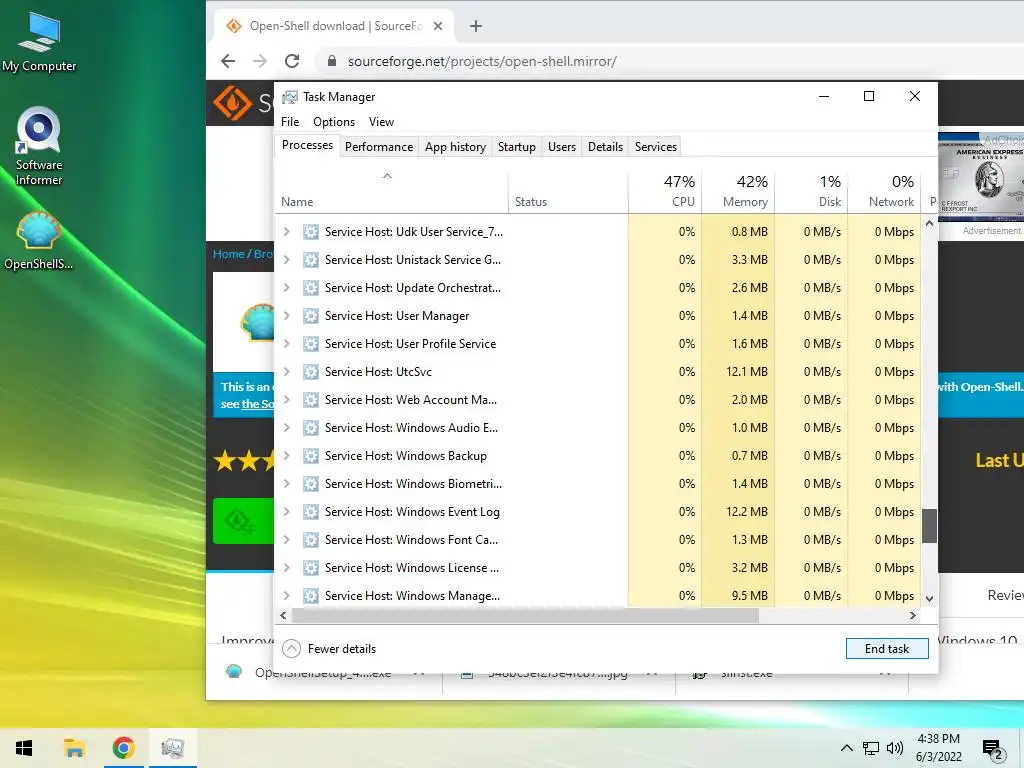1024x768 pixels.
Task: Expand Service Host: Windows Biometric
Action: click(x=286, y=484)
